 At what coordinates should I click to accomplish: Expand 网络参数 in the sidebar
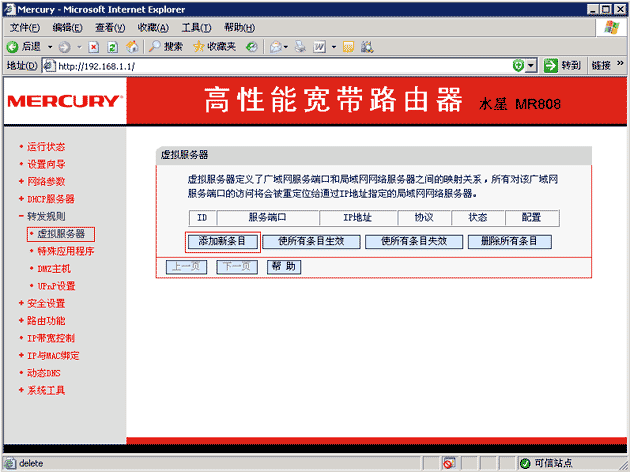tap(46, 182)
